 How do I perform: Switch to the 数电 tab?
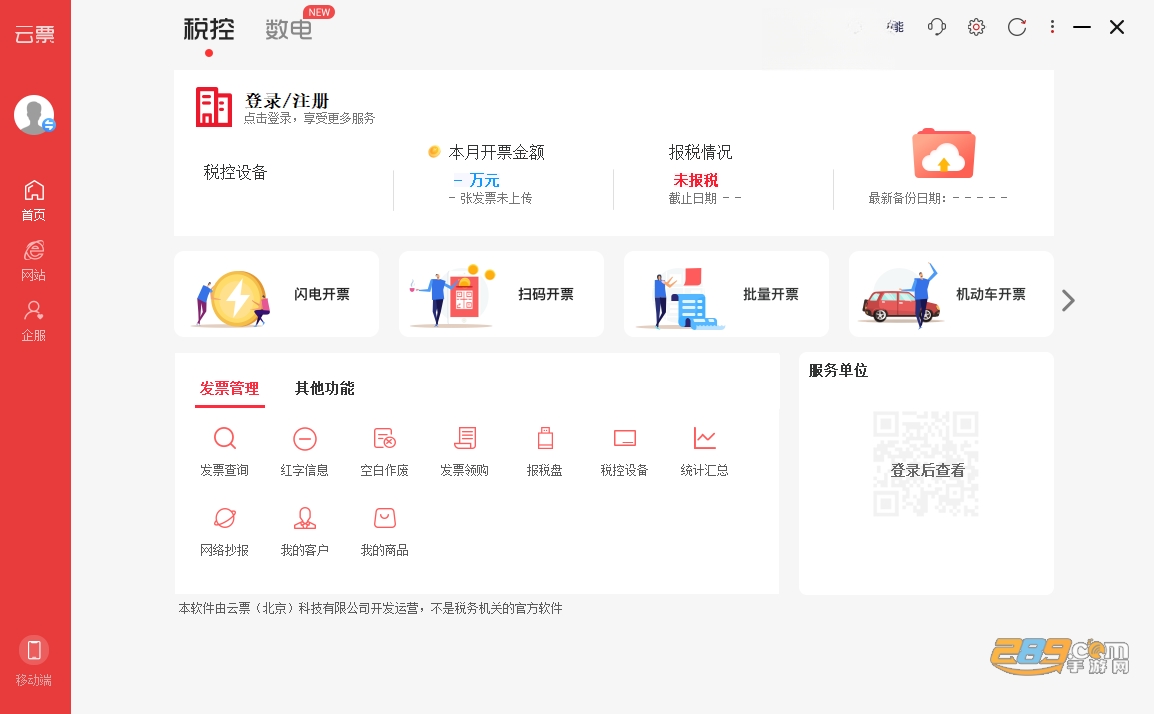pyautogui.click(x=289, y=29)
